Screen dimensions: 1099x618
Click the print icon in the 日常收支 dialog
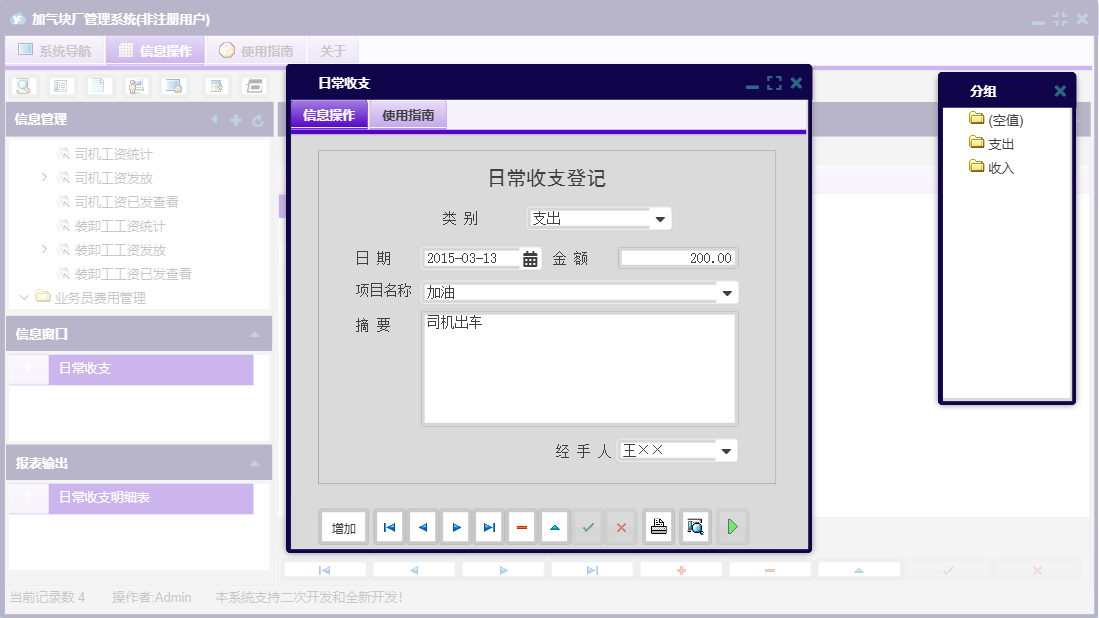coord(658,527)
